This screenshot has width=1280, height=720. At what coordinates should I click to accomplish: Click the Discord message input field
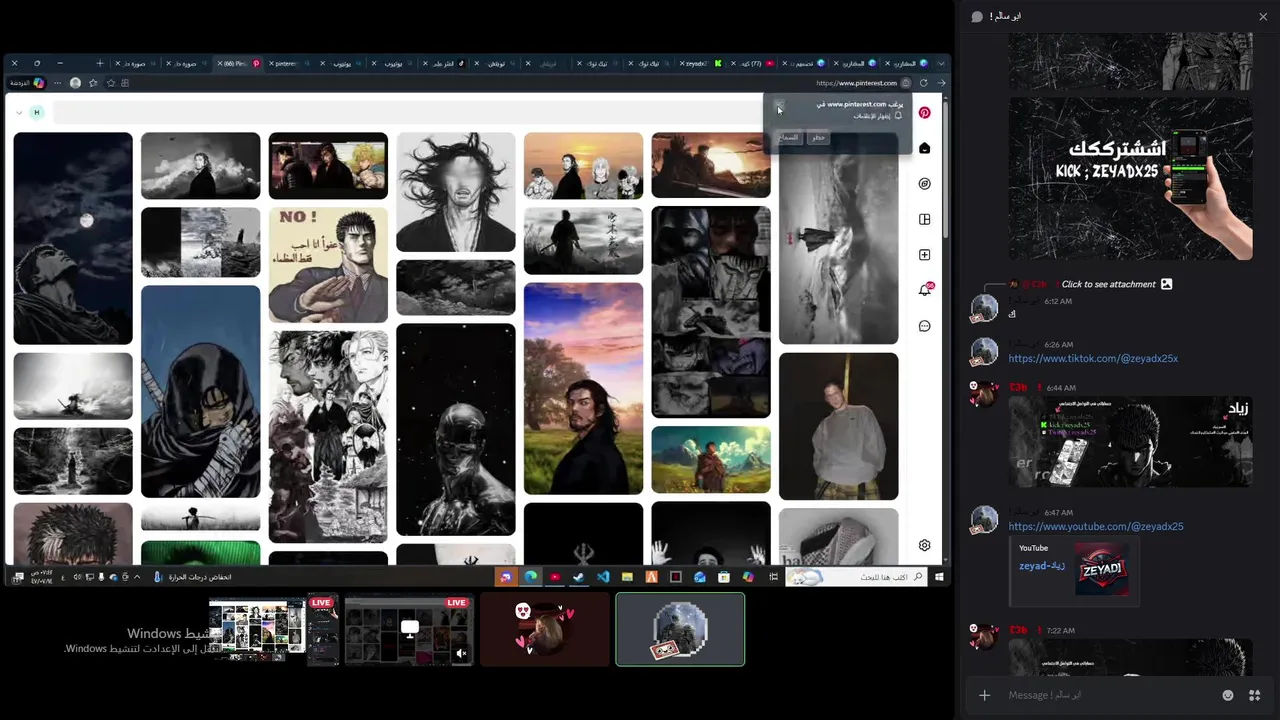click(x=1110, y=695)
